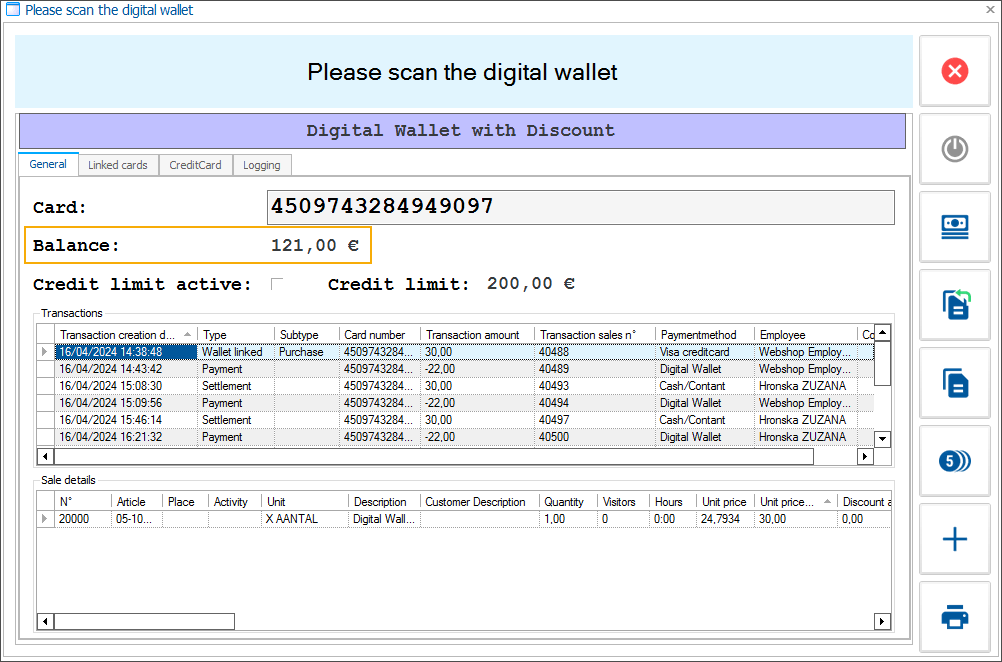This screenshot has height=662, width=1002.
Task: Click the plus icon to add an item
Action: click(954, 538)
